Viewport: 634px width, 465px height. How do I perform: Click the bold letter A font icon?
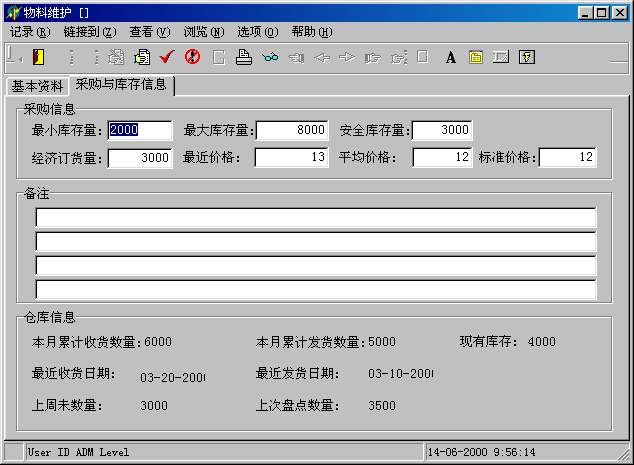(x=450, y=57)
